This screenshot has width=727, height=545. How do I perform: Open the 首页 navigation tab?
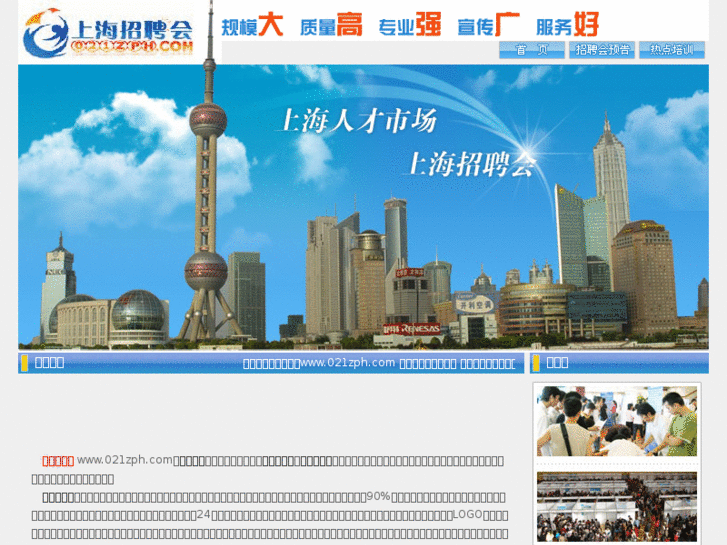click(532, 50)
